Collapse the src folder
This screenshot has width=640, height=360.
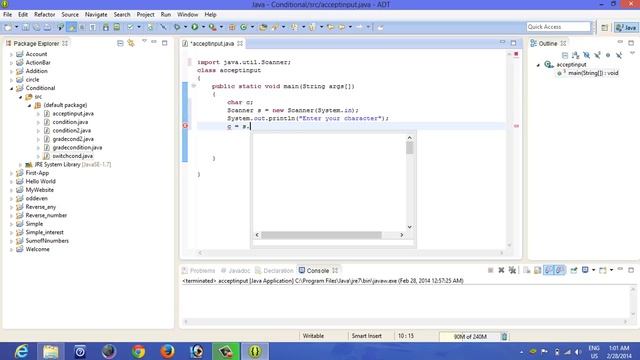(20, 97)
